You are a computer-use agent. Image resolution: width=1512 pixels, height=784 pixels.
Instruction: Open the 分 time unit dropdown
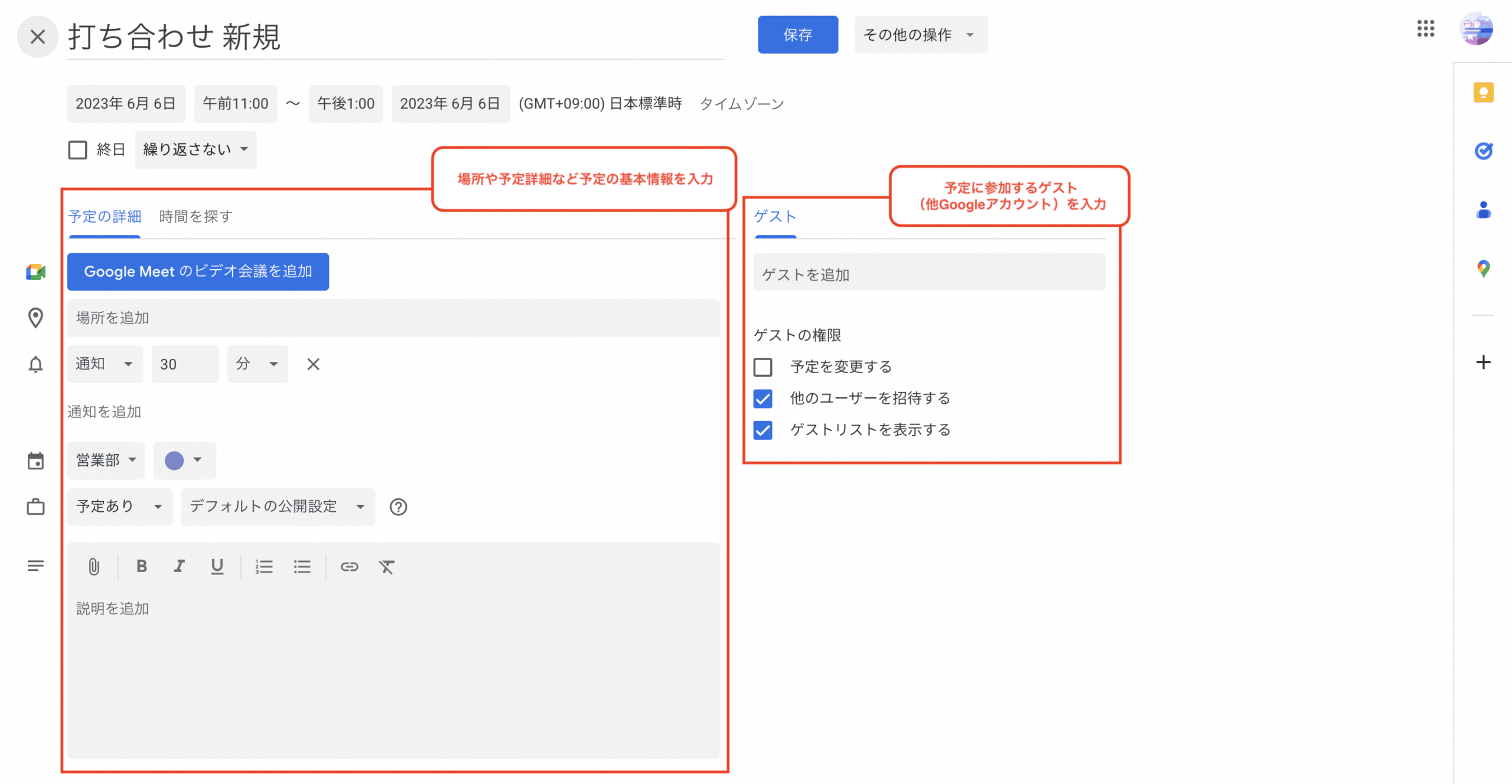tap(258, 364)
